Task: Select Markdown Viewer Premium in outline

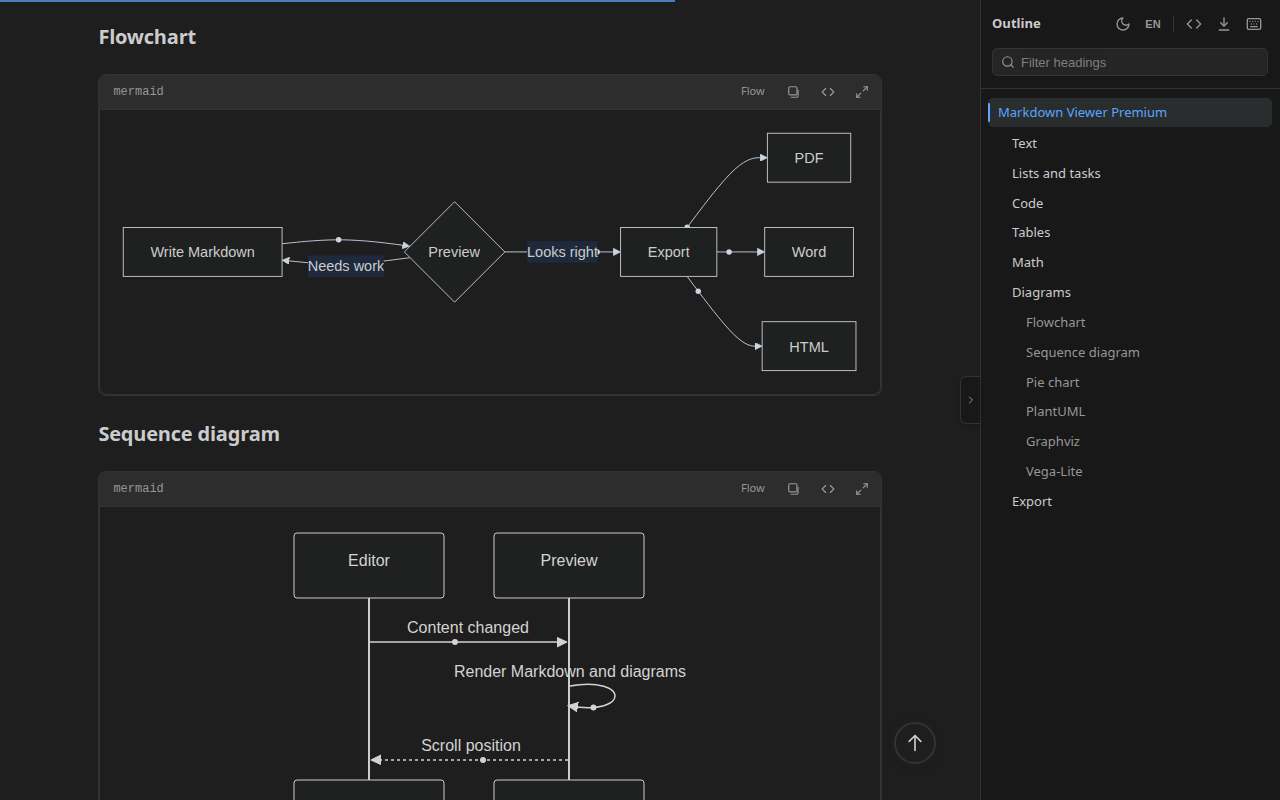Action: 1130,112
